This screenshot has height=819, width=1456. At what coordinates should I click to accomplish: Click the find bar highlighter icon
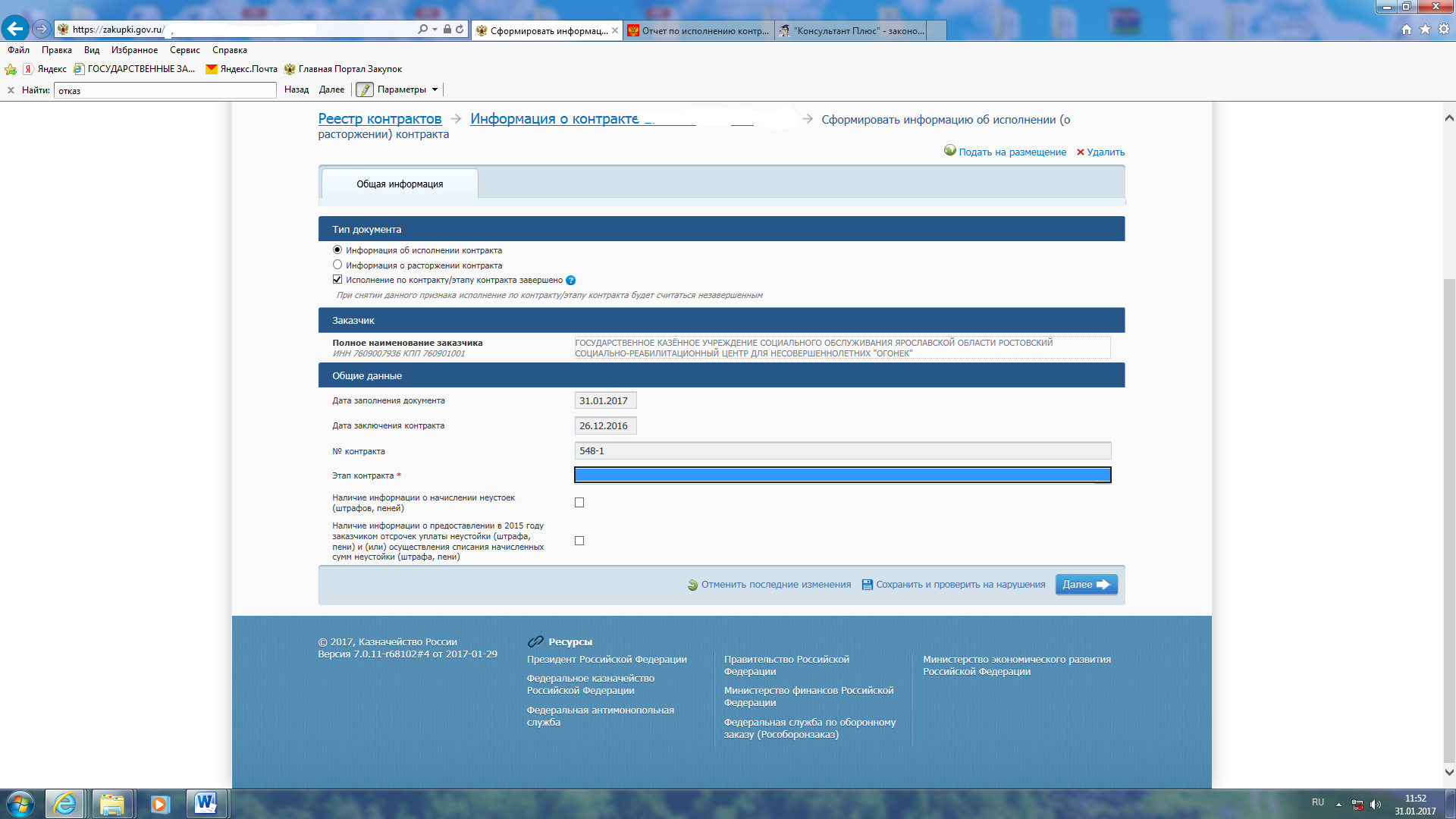pos(365,89)
